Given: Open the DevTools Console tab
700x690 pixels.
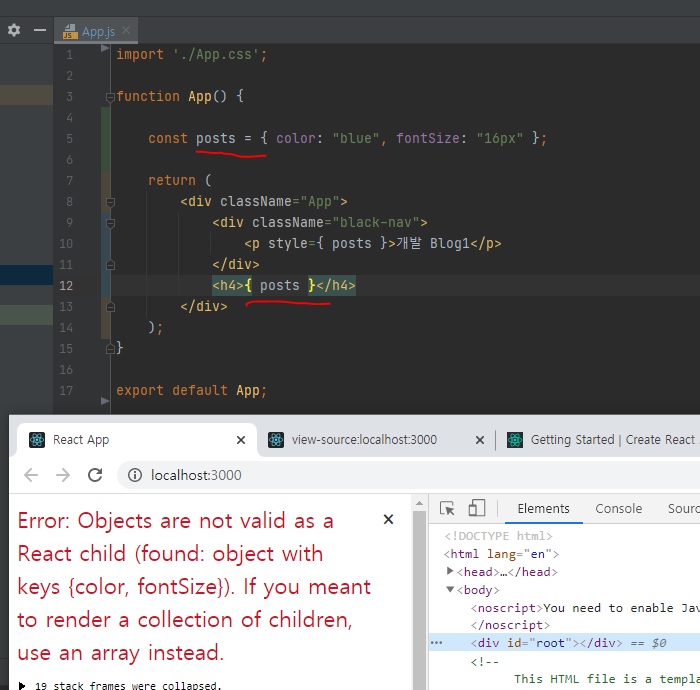Looking at the screenshot, I should pos(619,509).
